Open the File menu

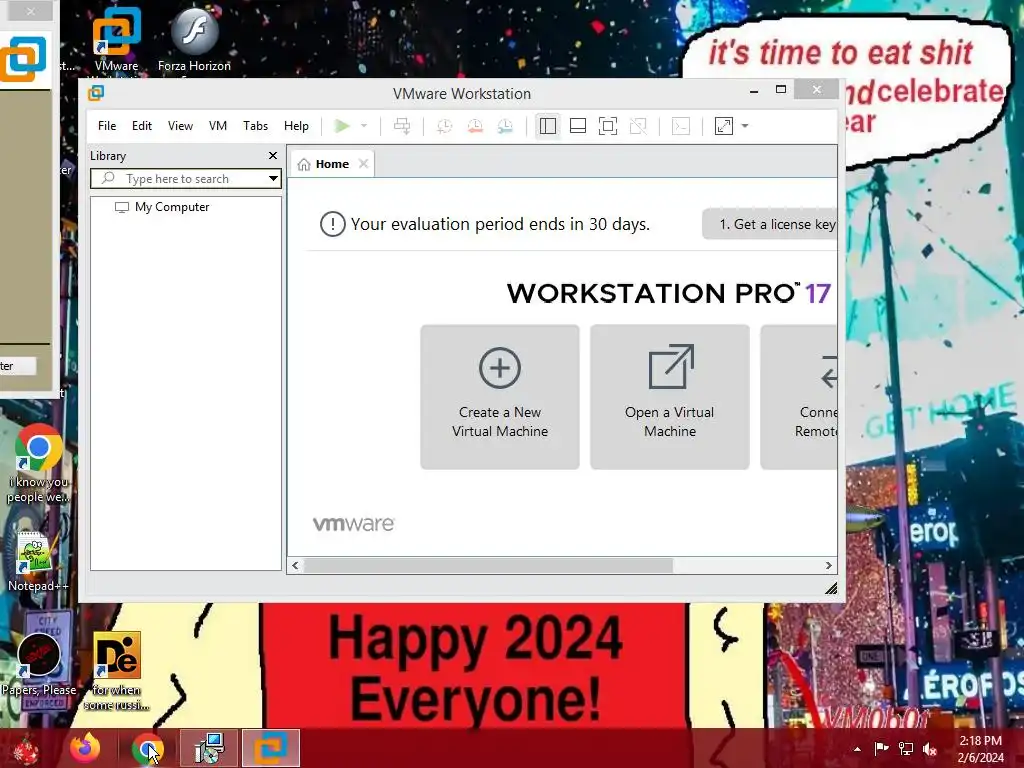(x=107, y=126)
